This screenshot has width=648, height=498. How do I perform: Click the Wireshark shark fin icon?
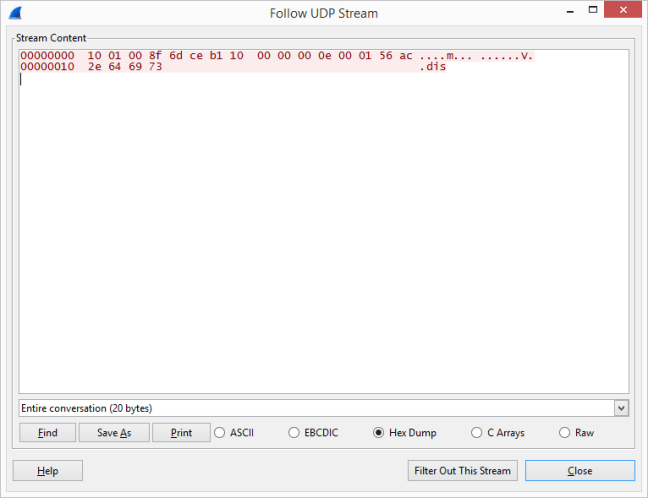15,13
